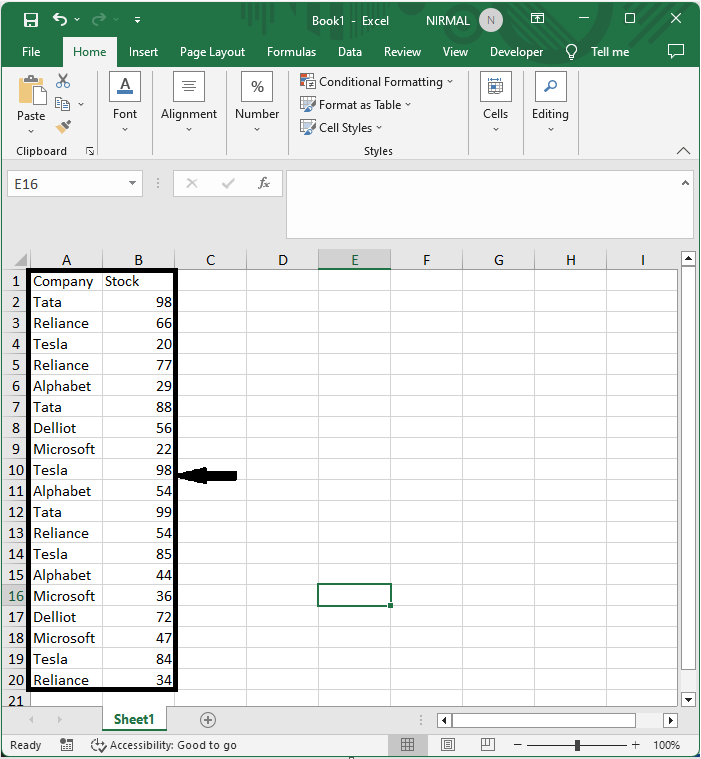Click the horizontal scroll left arrow

point(444,720)
